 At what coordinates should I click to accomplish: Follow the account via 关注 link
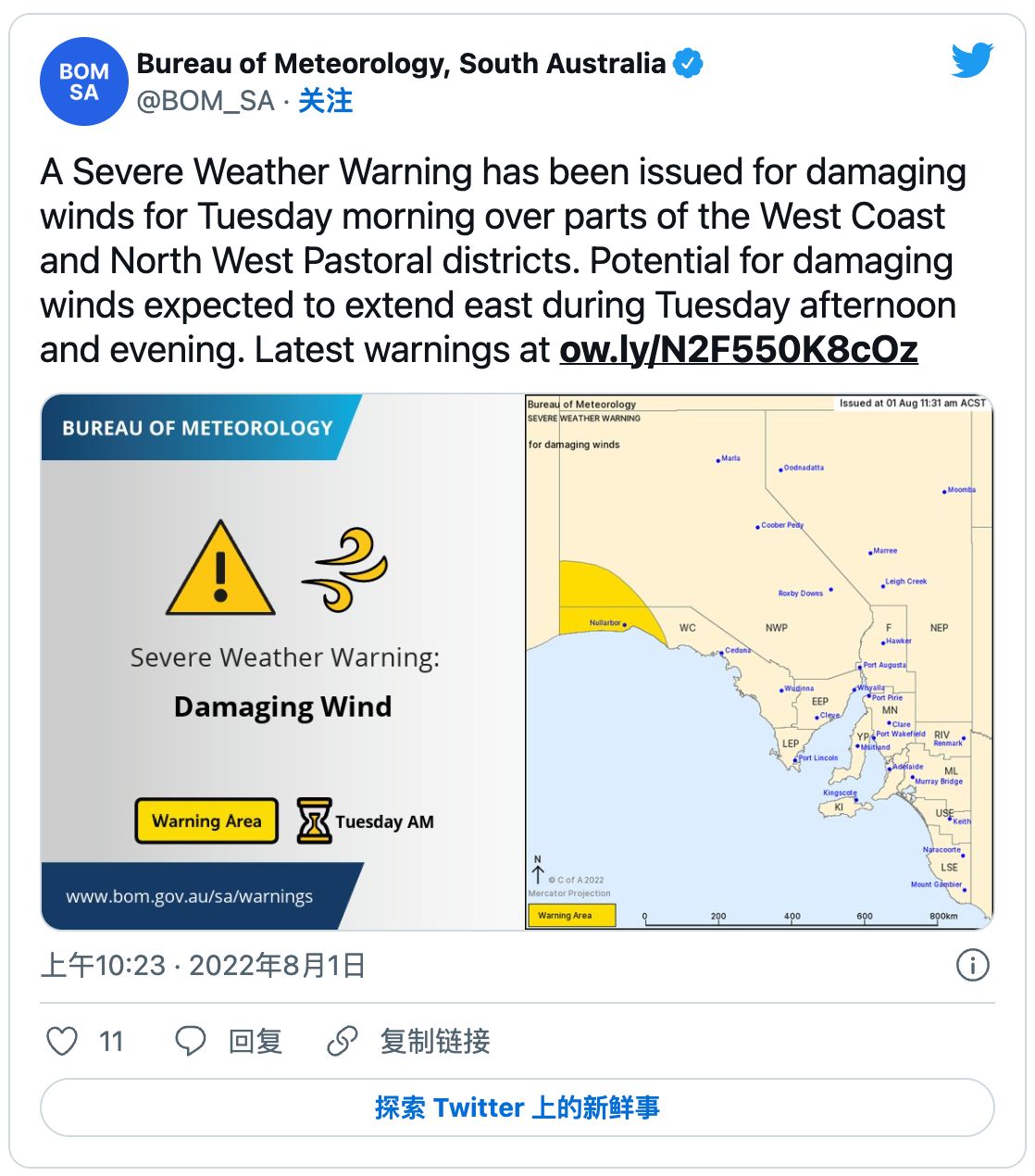(325, 101)
